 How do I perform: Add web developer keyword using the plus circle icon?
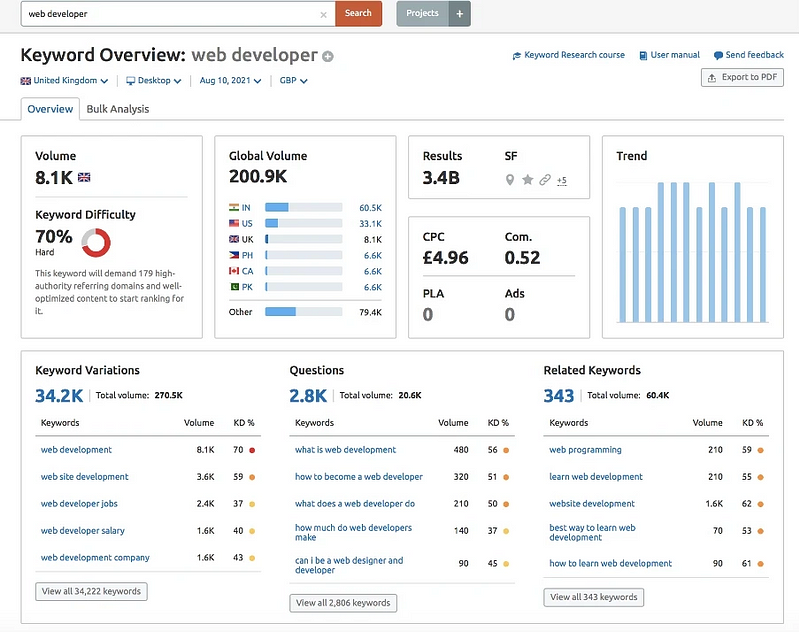click(328, 56)
